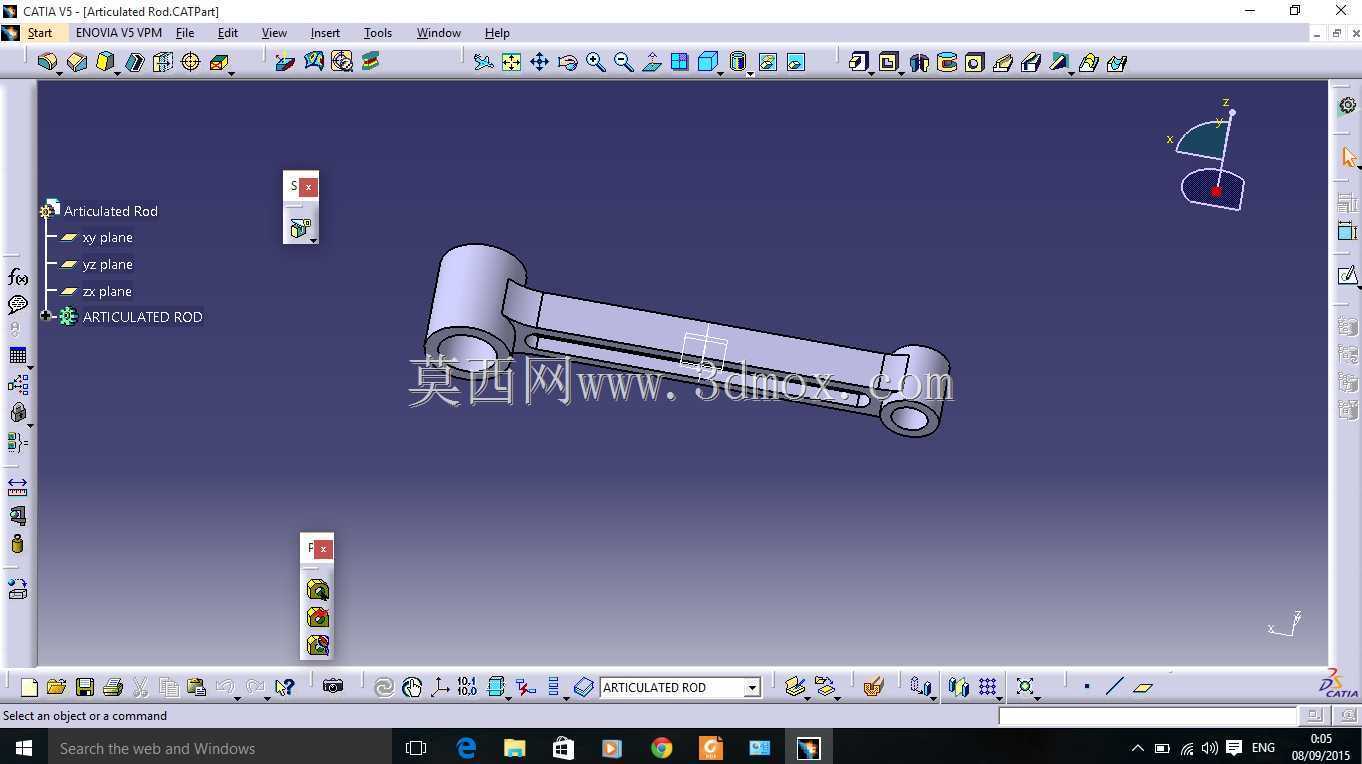This screenshot has height=764, width=1362.
Task: Close the small S floating toolbar
Action: 309,186
